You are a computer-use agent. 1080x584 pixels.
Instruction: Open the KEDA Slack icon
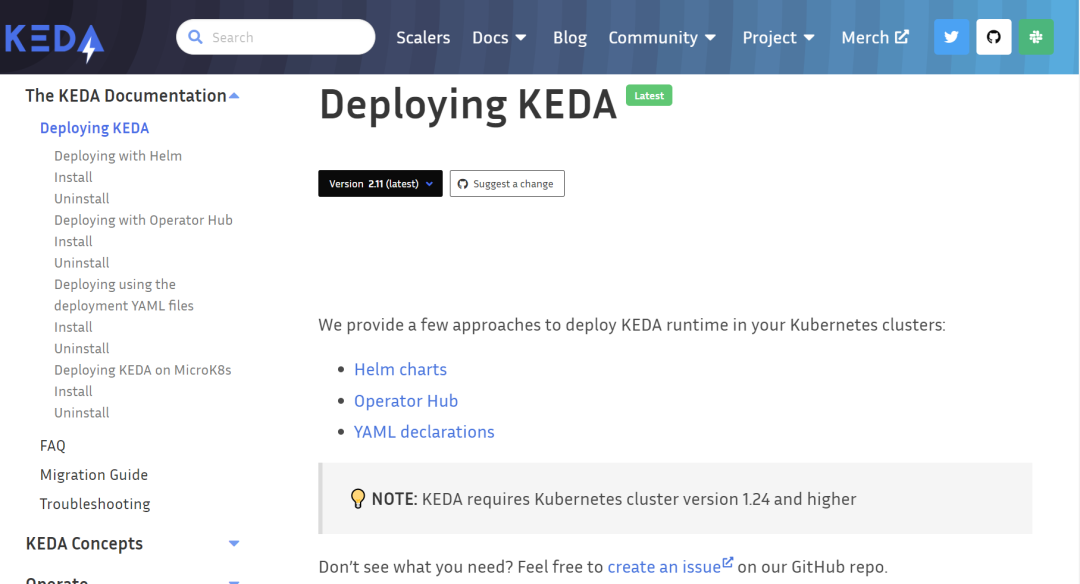pyautogui.click(x=1036, y=37)
